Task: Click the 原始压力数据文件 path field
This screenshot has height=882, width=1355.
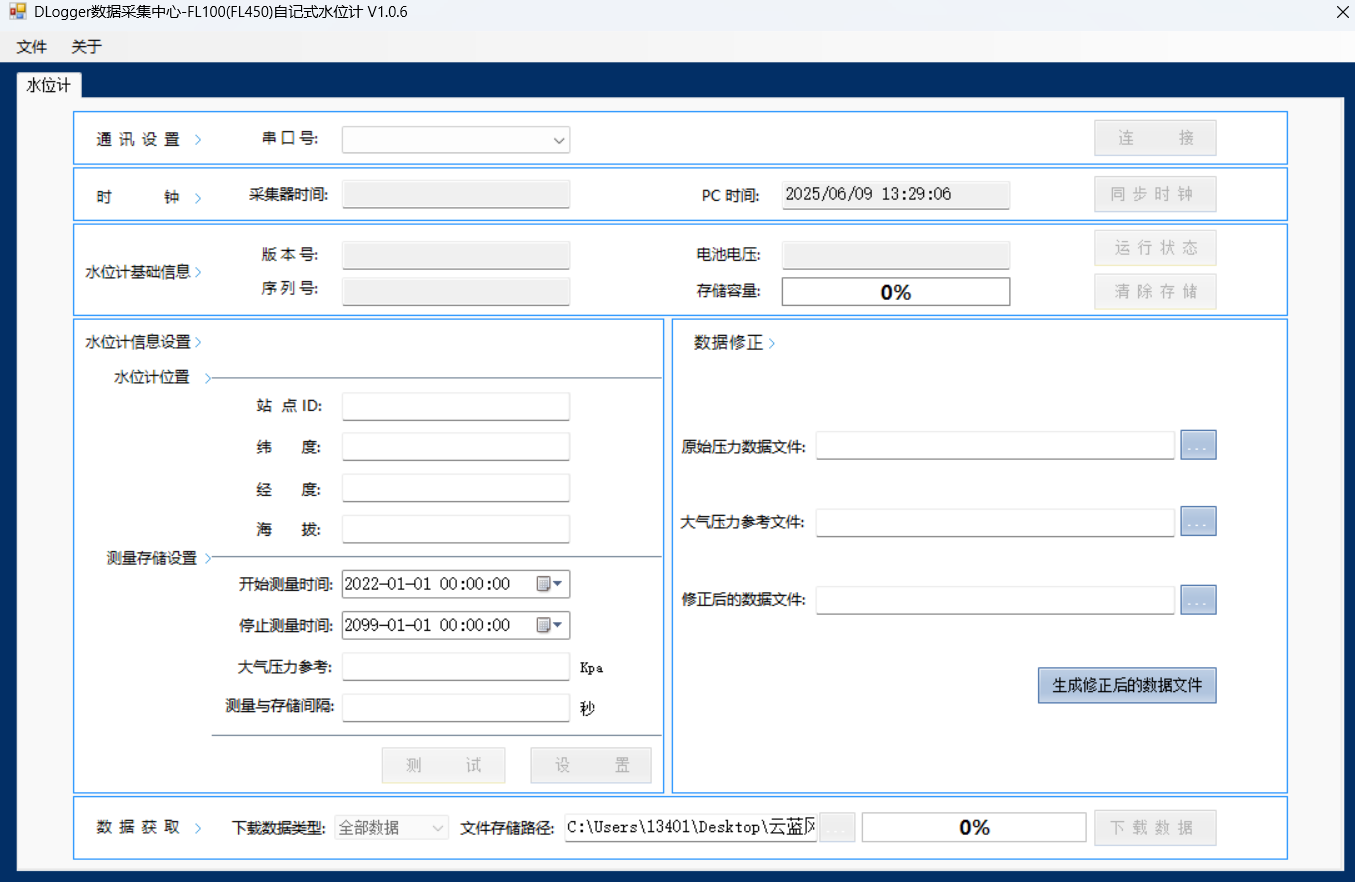Action: [x=995, y=446]
